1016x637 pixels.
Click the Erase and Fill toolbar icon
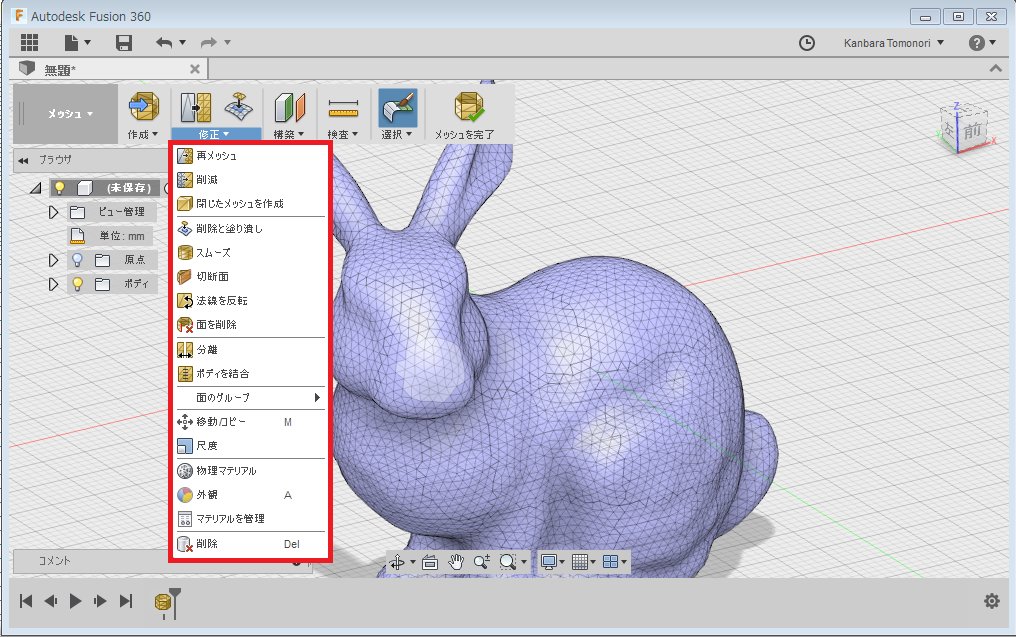pyautogui.click(x=238, y=106)
